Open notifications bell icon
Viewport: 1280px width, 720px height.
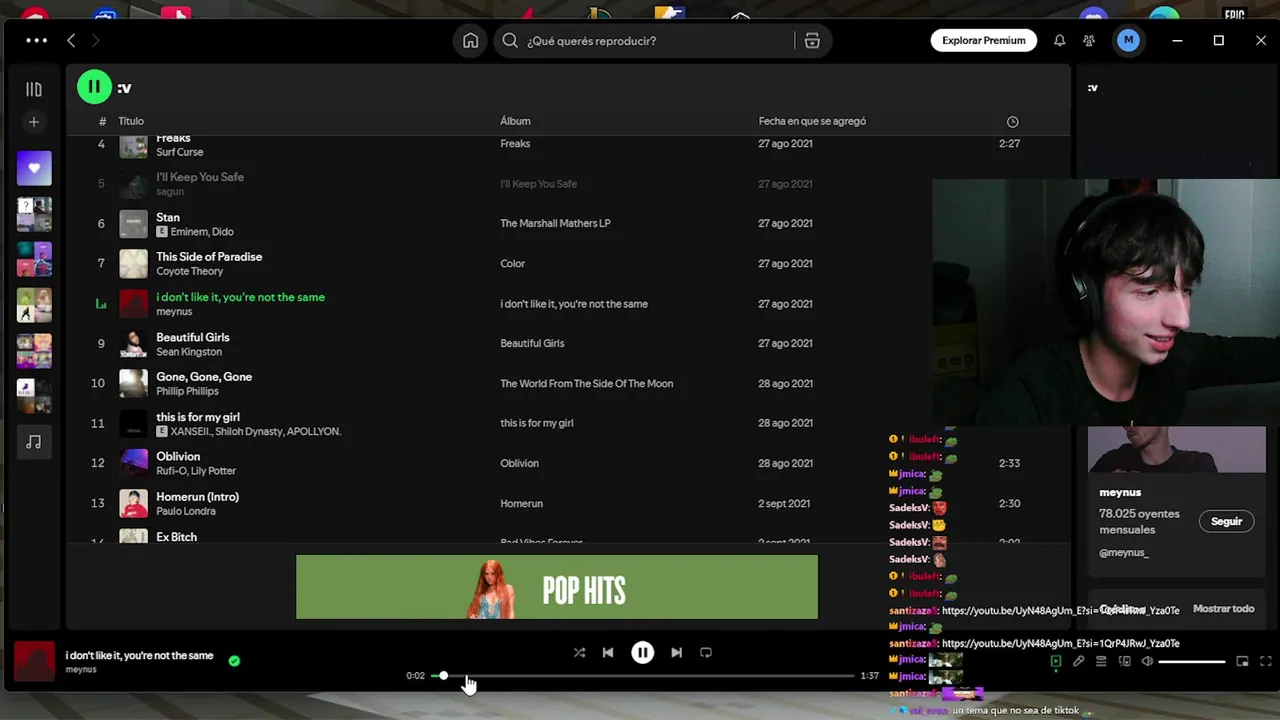point(1059,40)
